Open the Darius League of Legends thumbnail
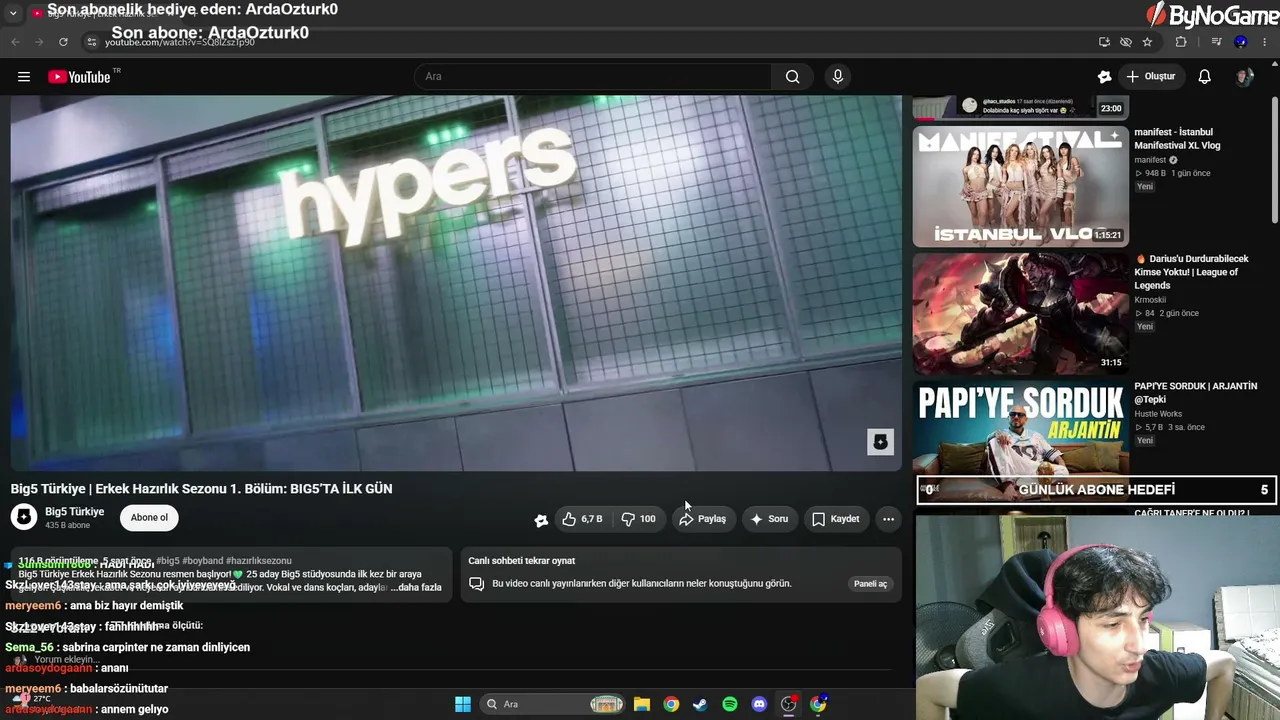Viewport: 1280px width, 720px height. (x=1020, y=313)
